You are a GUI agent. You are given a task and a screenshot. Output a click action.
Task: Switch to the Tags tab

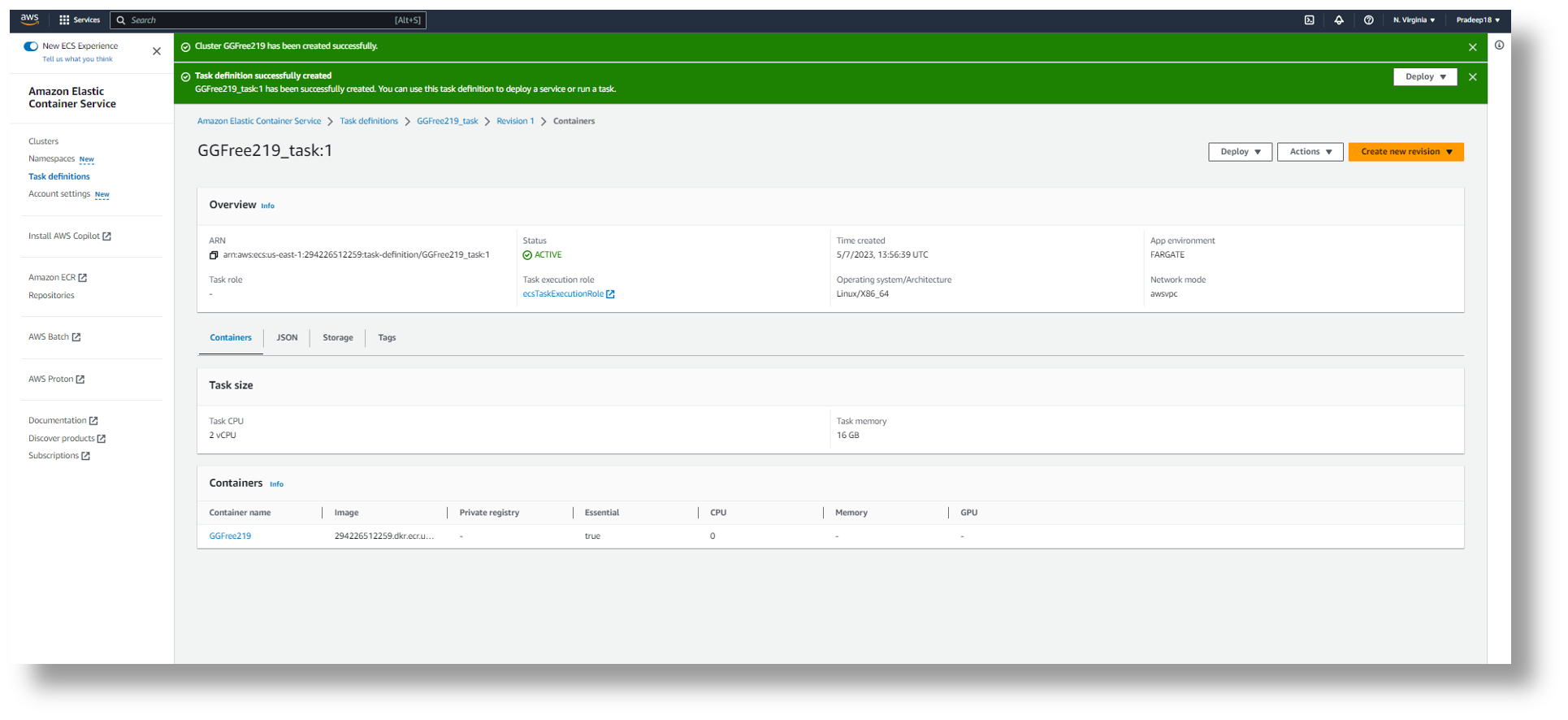coord(387,338)
